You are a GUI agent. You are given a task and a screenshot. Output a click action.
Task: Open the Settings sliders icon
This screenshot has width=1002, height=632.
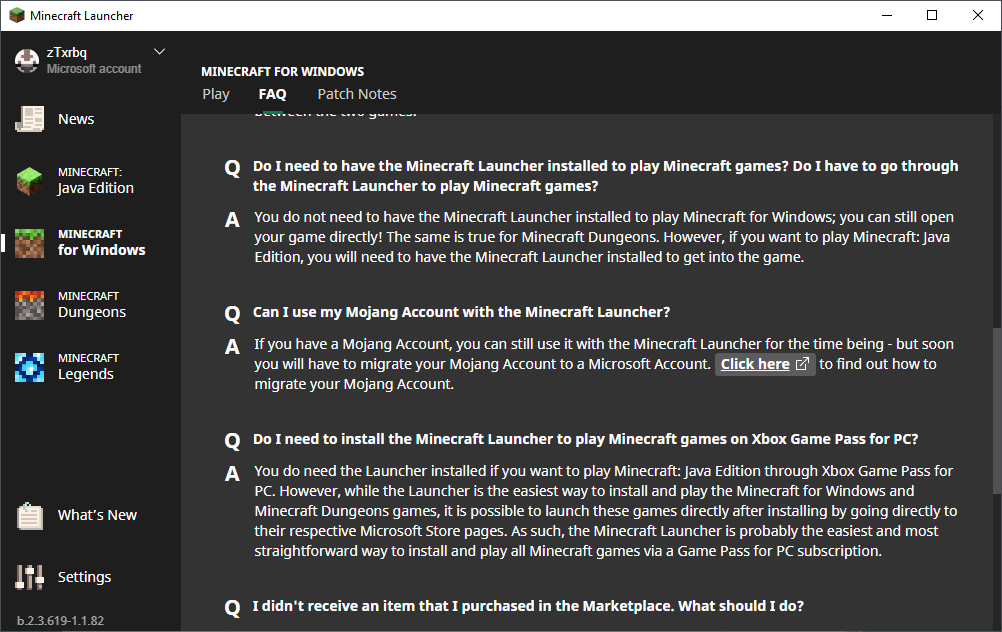click(29, 577)
